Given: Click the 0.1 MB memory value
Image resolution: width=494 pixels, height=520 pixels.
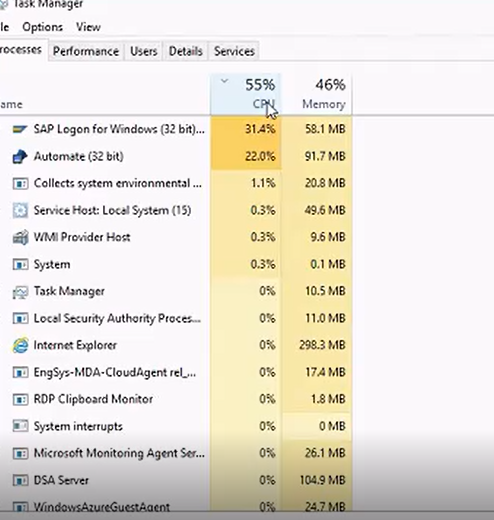Looking at the screenshot, I should pos(328,264).
